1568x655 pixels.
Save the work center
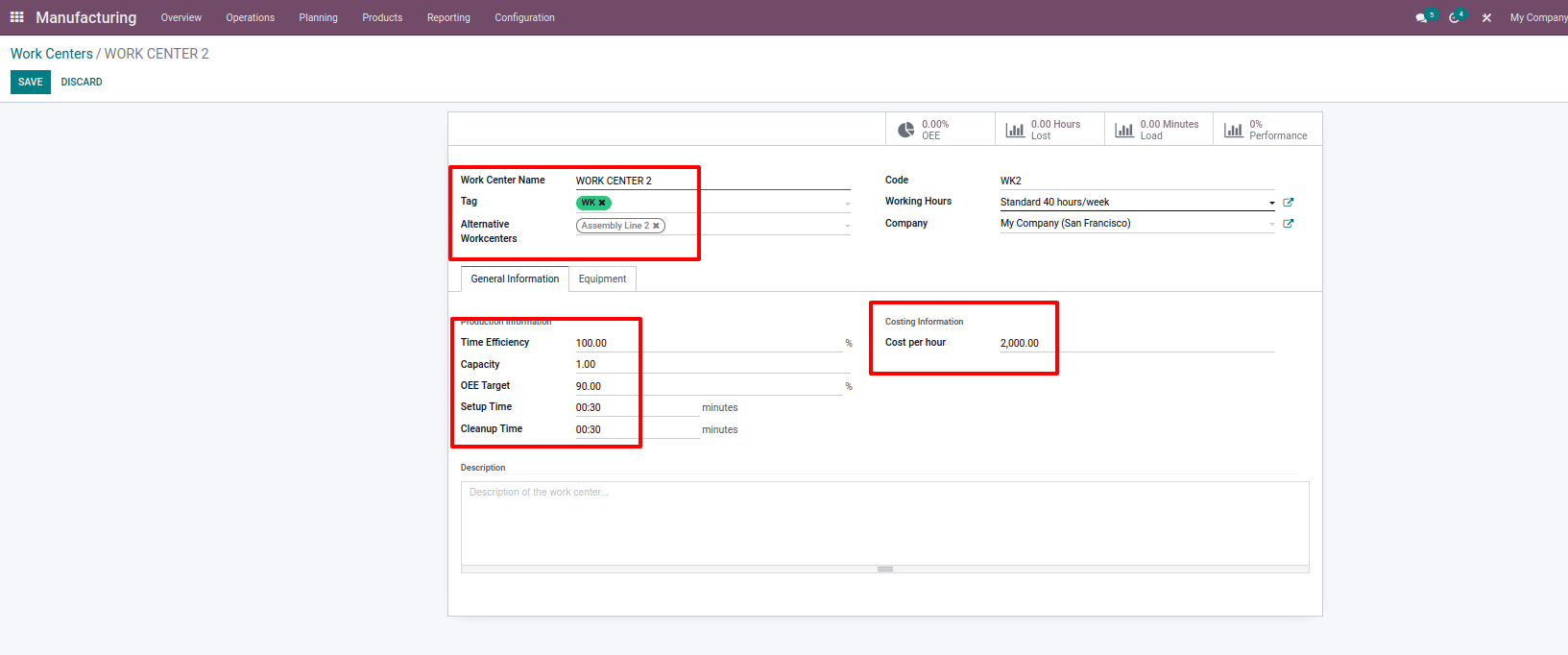tap(31, 82)
